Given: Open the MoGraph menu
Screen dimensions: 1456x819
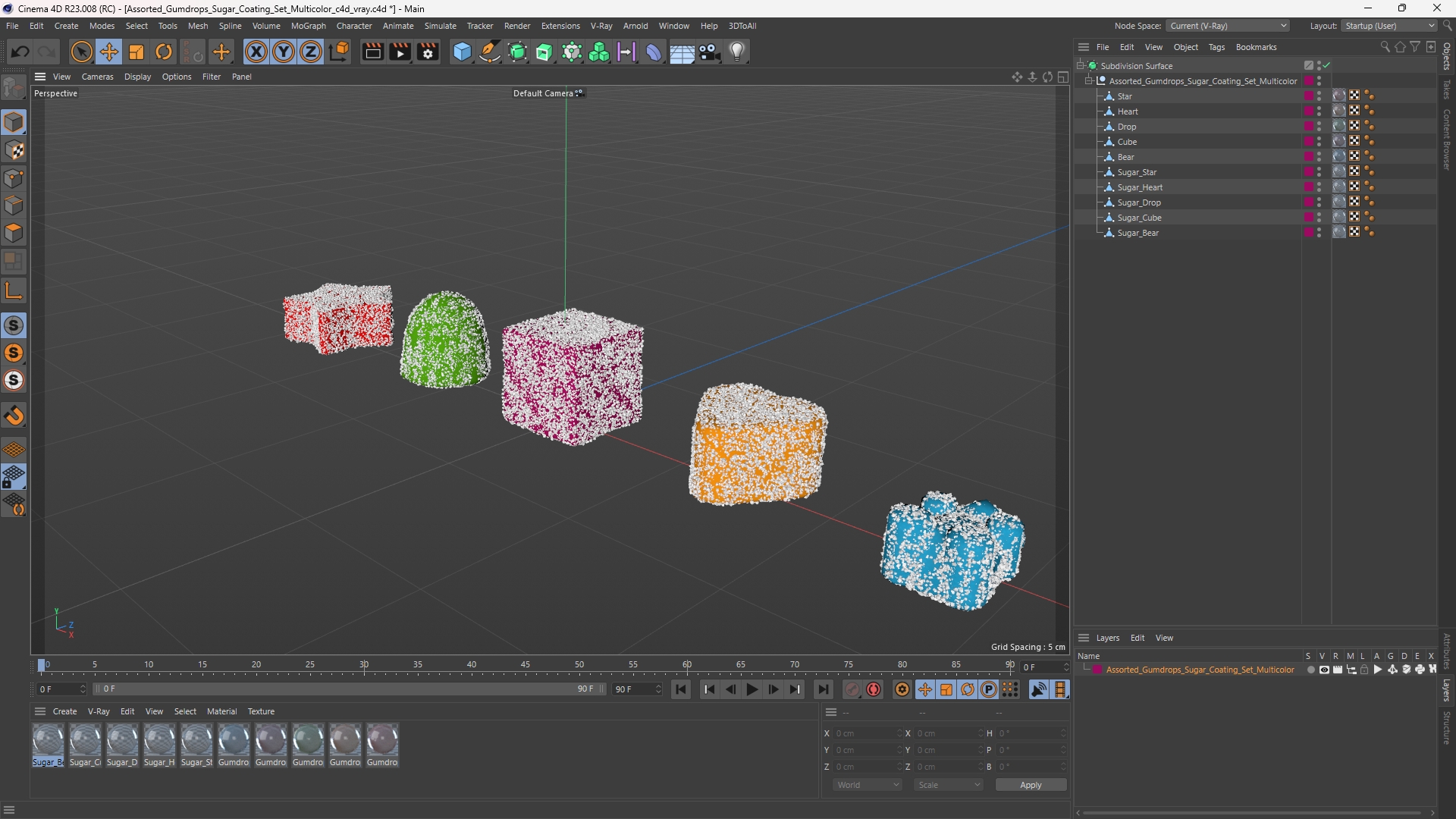Looking at the screenshot, I should click(308, 26).
